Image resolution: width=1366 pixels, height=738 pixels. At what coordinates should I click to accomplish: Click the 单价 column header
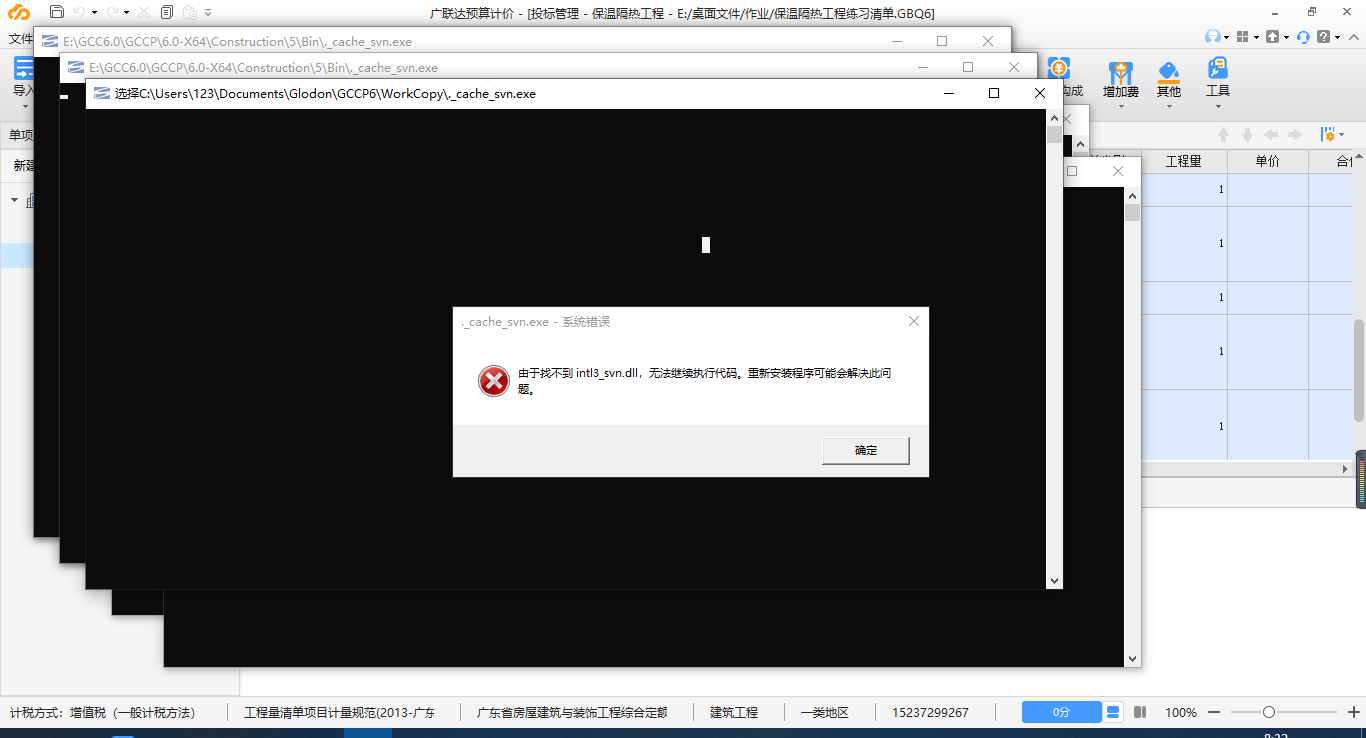tap(1267, 161)
